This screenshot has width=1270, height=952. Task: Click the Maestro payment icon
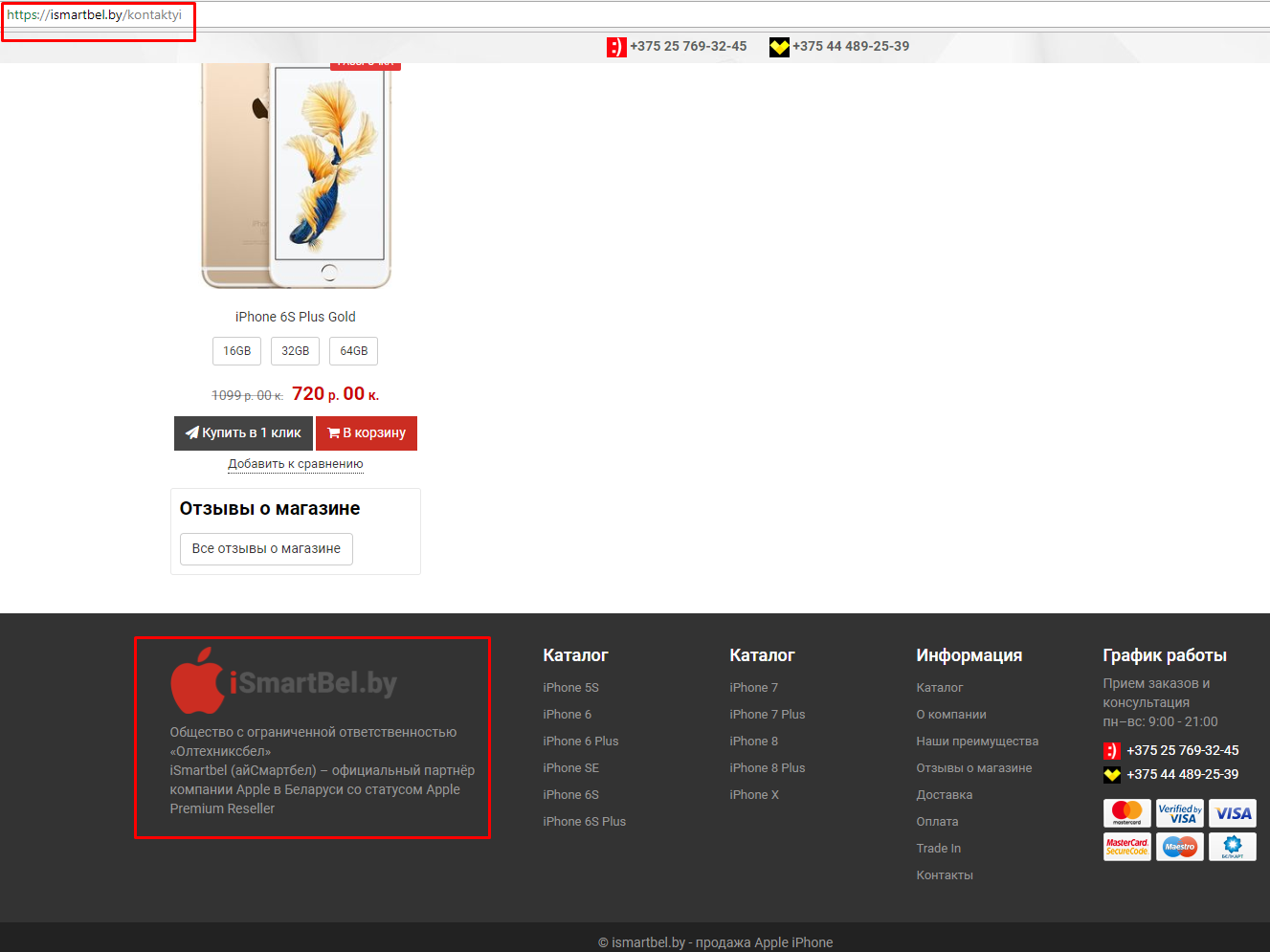pos(1180,847)
